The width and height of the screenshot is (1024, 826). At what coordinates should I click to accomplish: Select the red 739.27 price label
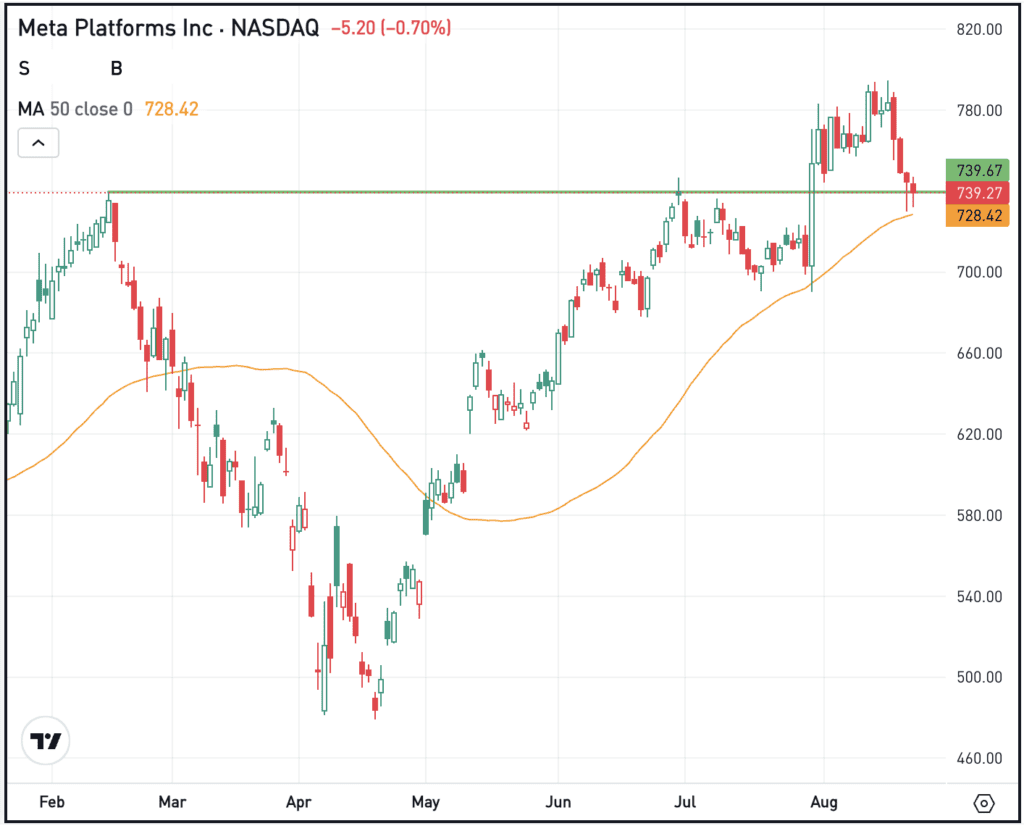[978, 193]
